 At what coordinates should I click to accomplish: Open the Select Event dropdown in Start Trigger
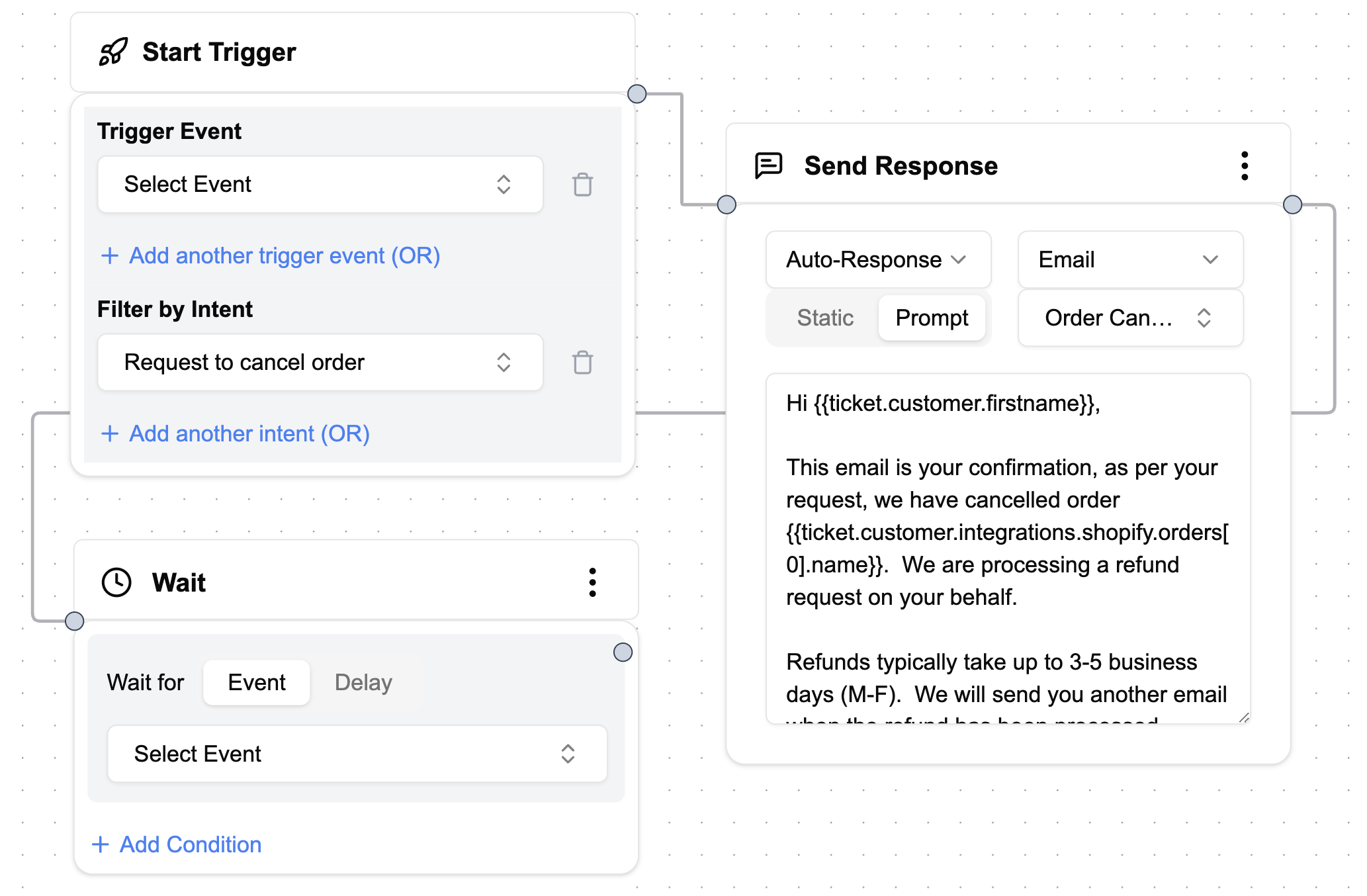[320, 184]
